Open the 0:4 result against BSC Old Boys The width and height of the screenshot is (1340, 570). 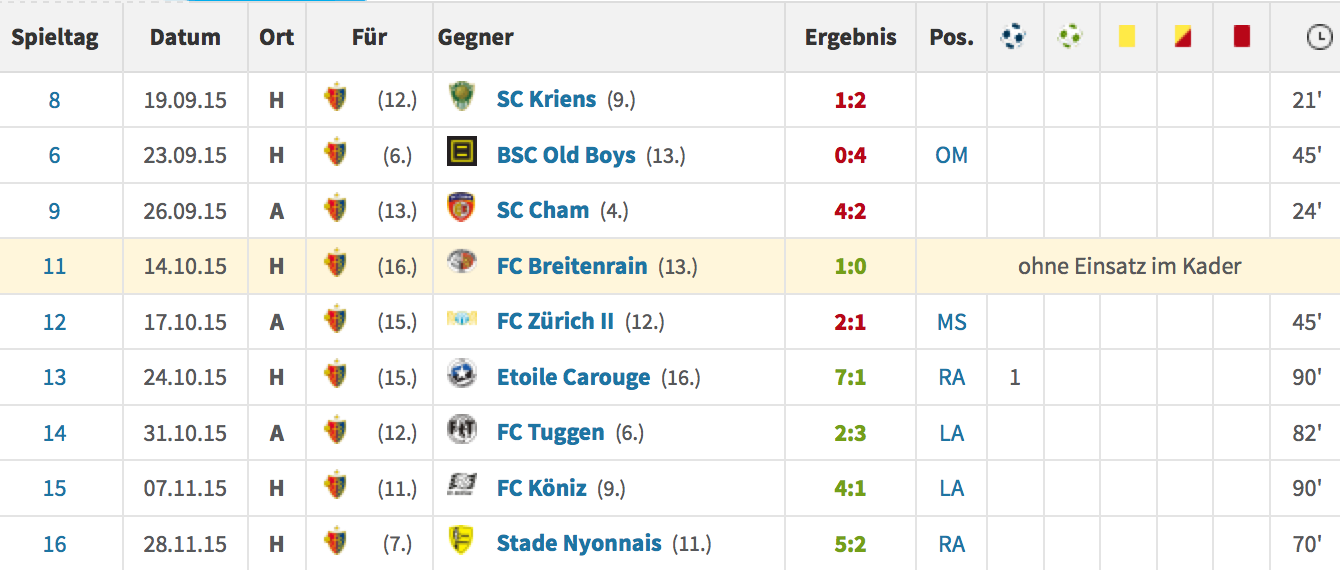(x=849, y=156)
